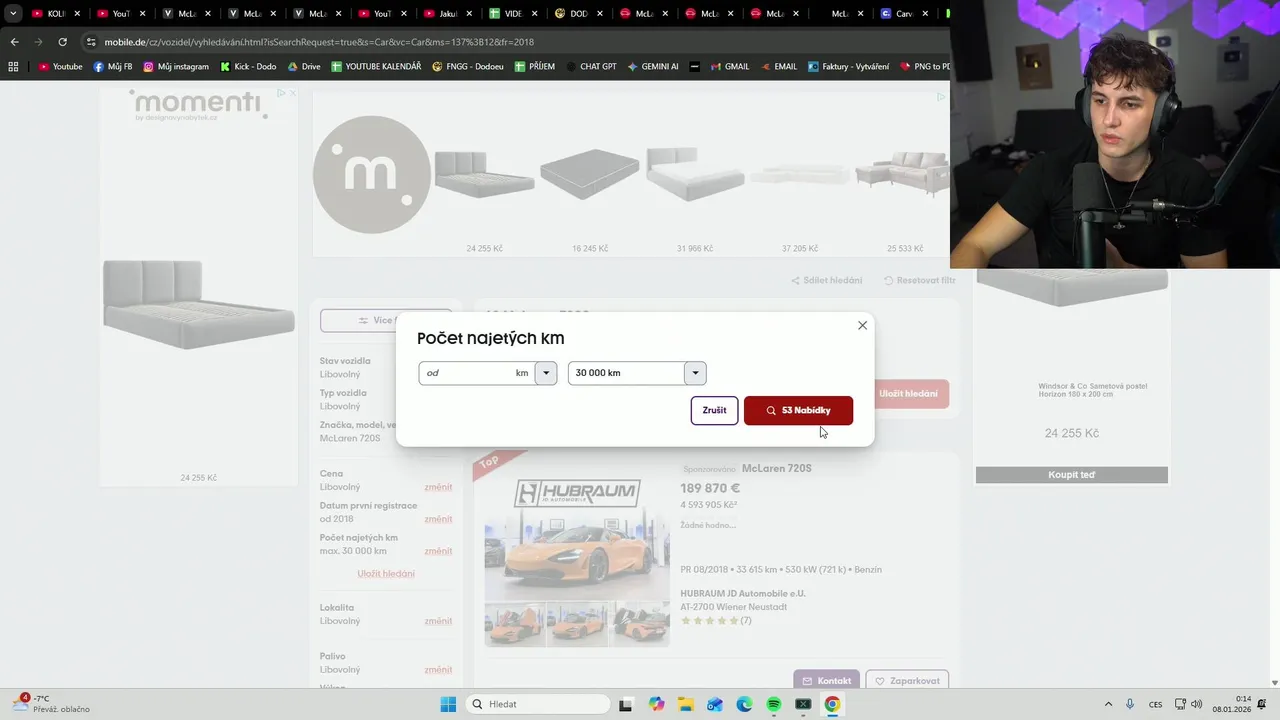Image resolution: width=1280 pixels, height=720 pixels.
Task: Click the Hledat taskbar search box
Action: [x=539, y=704]
